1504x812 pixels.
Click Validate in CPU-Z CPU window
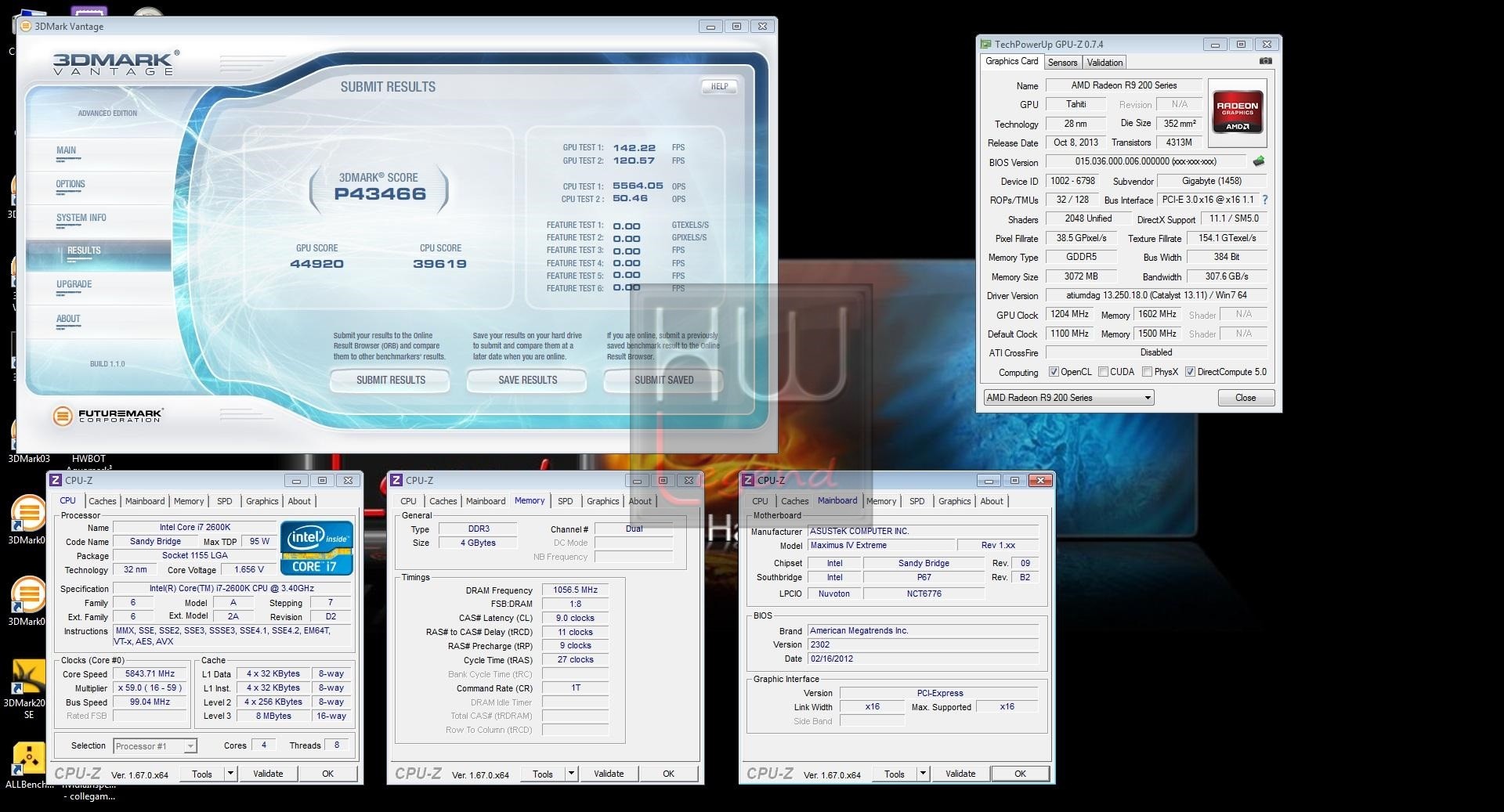pos(268,774)
